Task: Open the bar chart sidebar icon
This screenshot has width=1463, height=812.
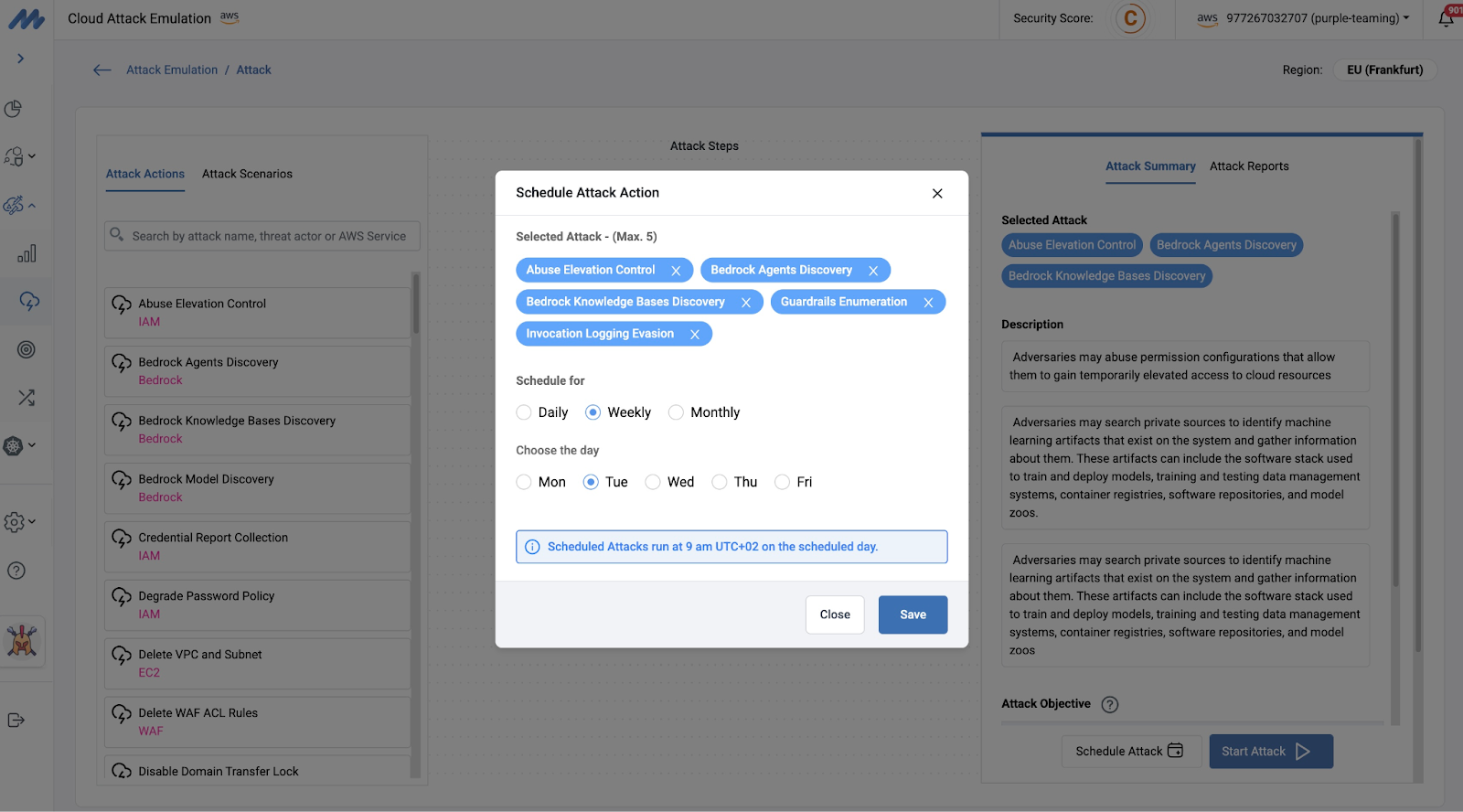Action: [27, 253]
